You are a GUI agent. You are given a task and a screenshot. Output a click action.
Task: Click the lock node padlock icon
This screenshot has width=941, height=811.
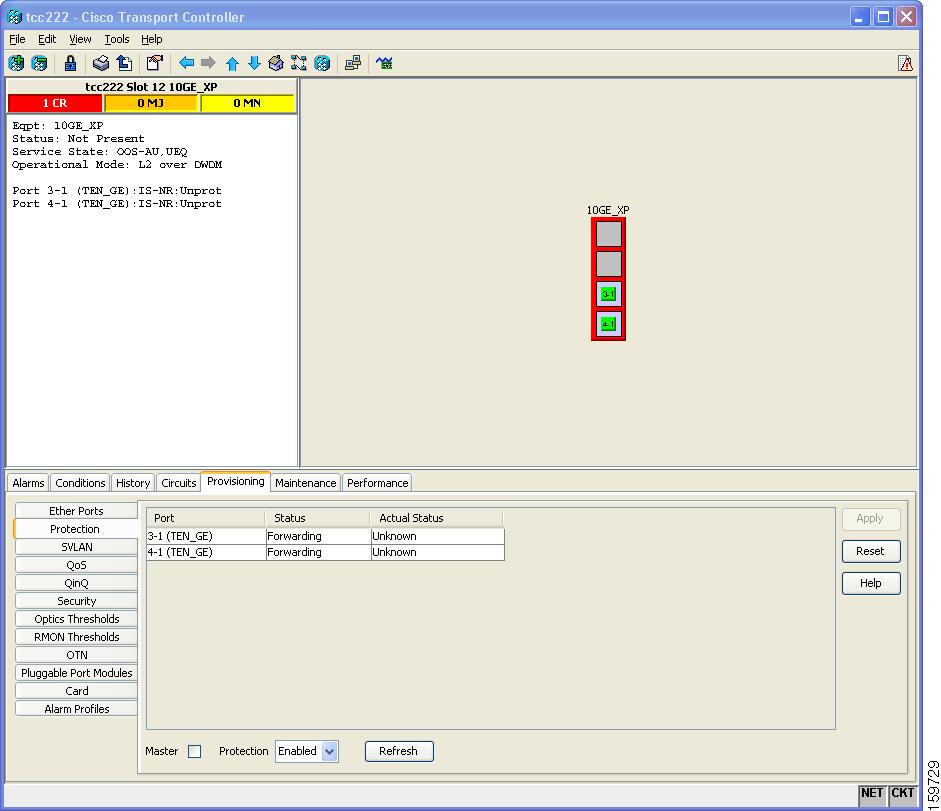(x=70, y=63)
